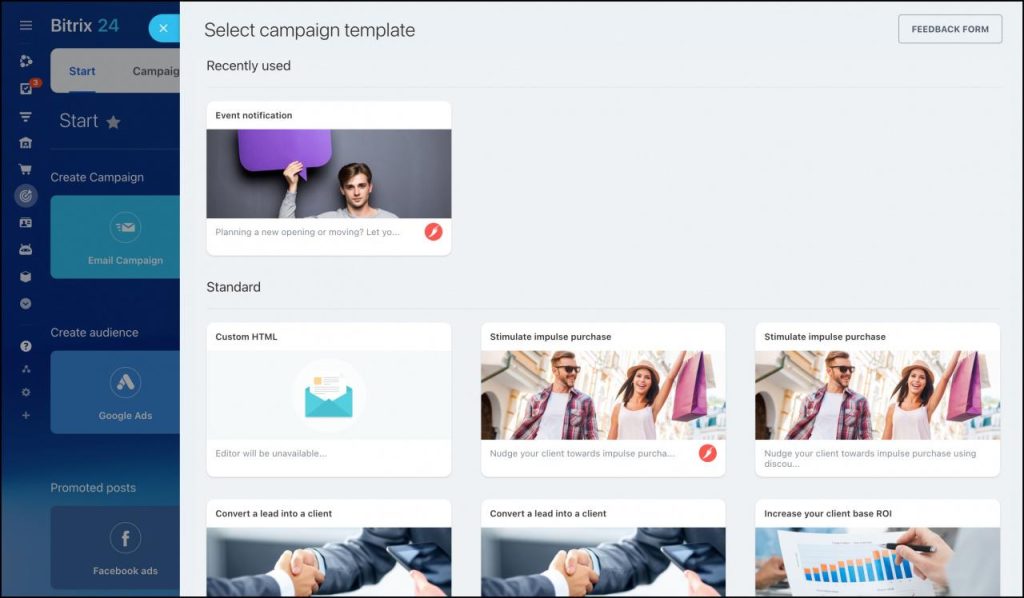This screenshot has height=598, width=1024.
Task: Select the Google Ads audience tile
Action: coord(115,392)
